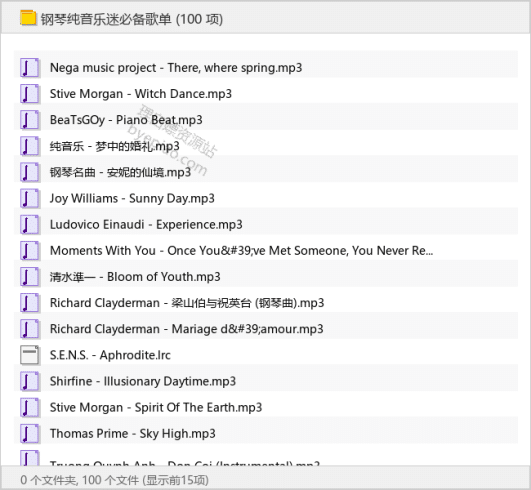Click the document icon beside Aphrodite.lrc
The image size is (531, 490).
[30, 355]
